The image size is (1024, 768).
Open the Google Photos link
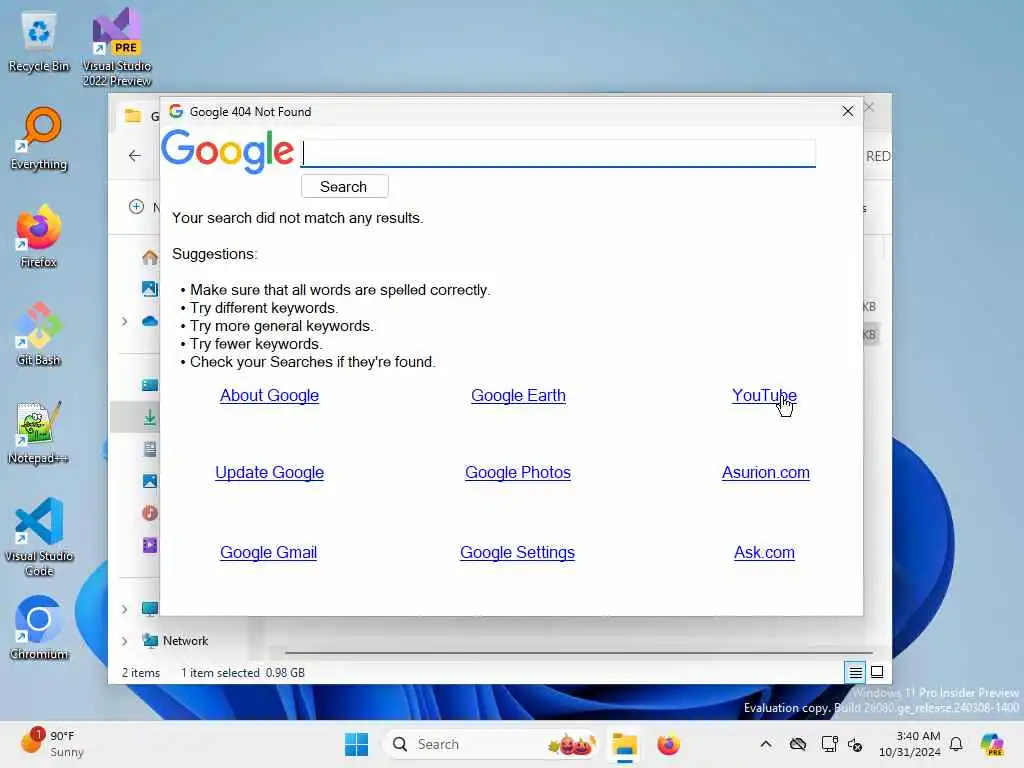pos(518,473)
